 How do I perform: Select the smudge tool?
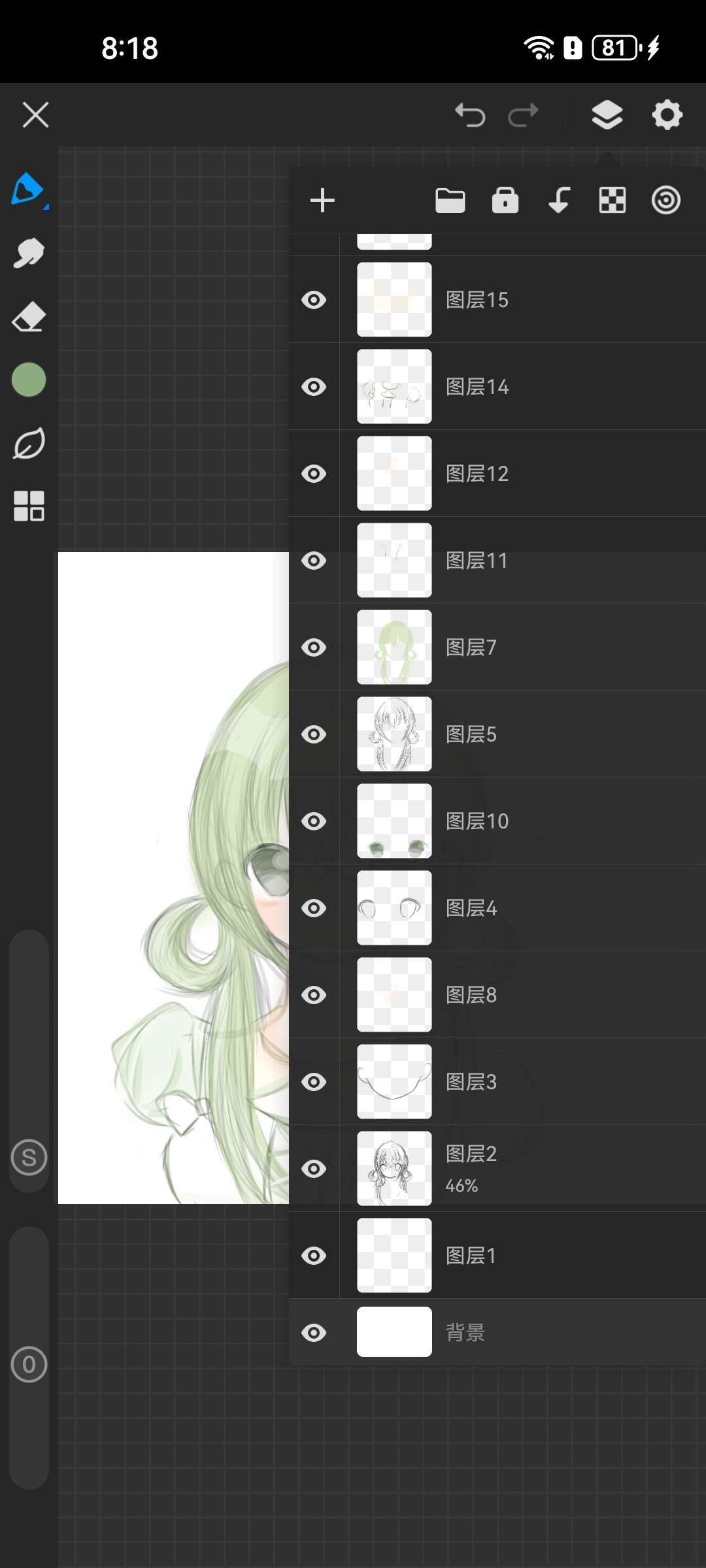pyautogui.click(x=29, y=253)
